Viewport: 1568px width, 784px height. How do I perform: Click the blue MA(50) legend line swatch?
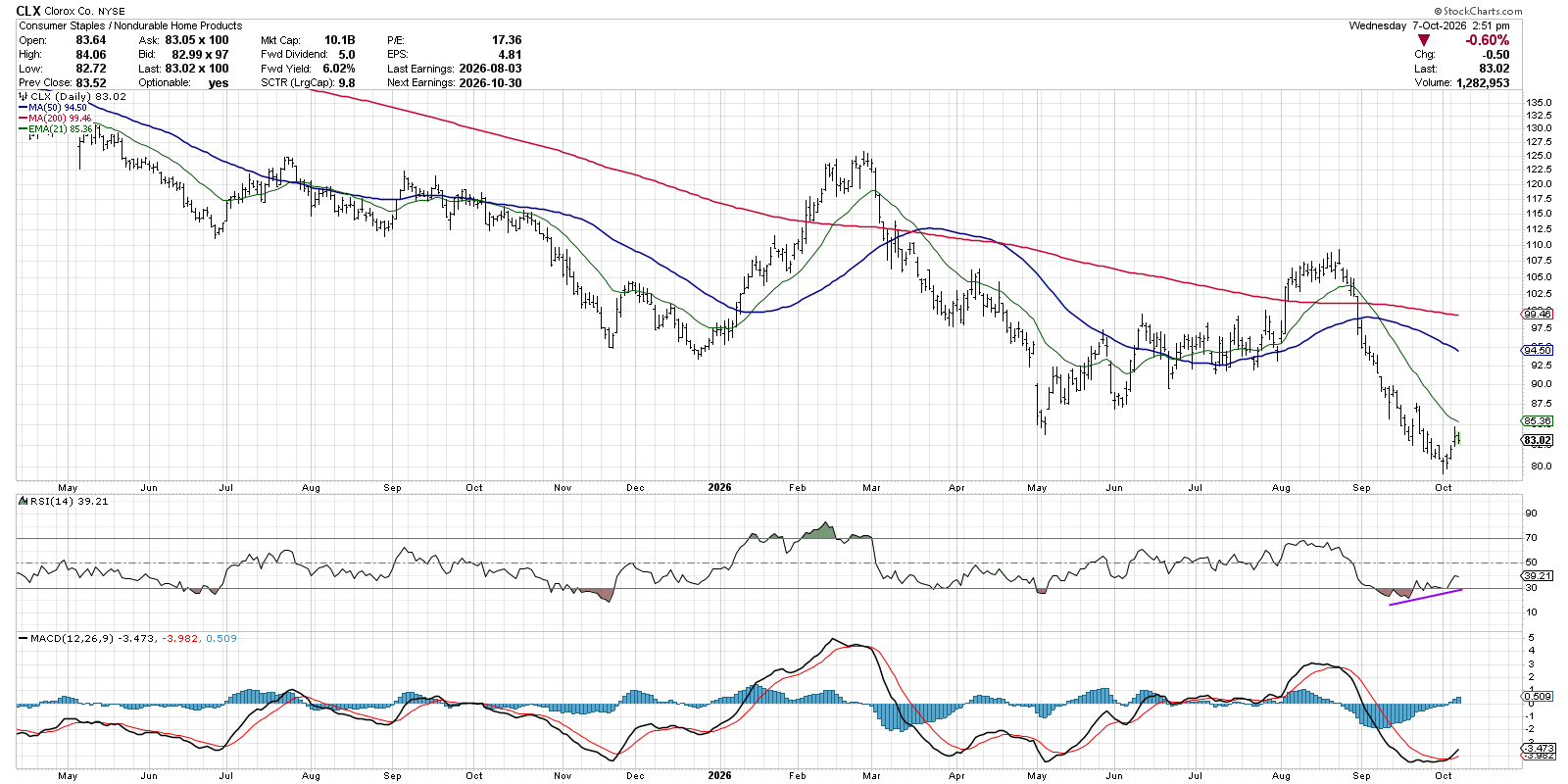coord(23,108)
